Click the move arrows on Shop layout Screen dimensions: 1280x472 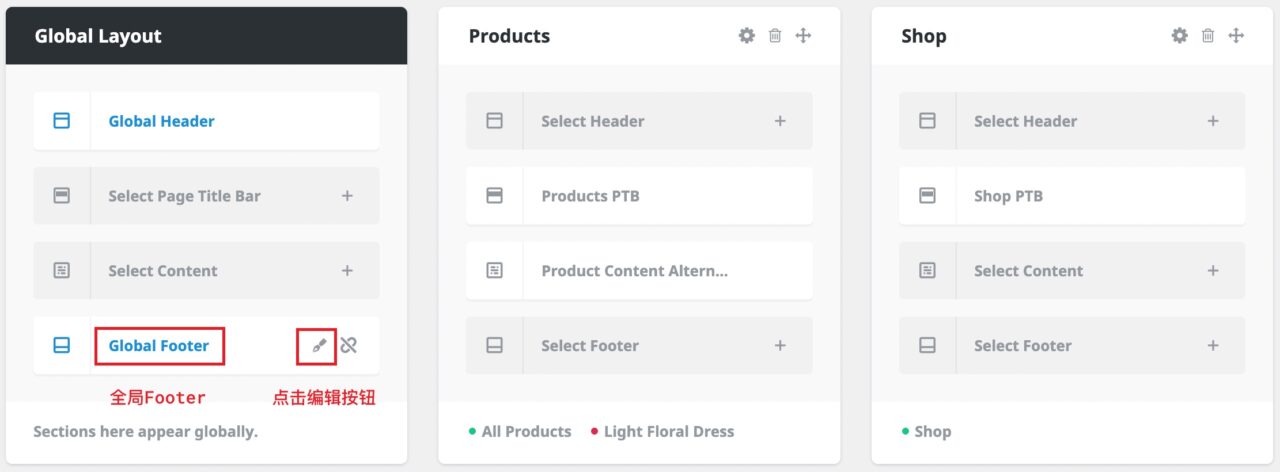(x=1236, y=36)
